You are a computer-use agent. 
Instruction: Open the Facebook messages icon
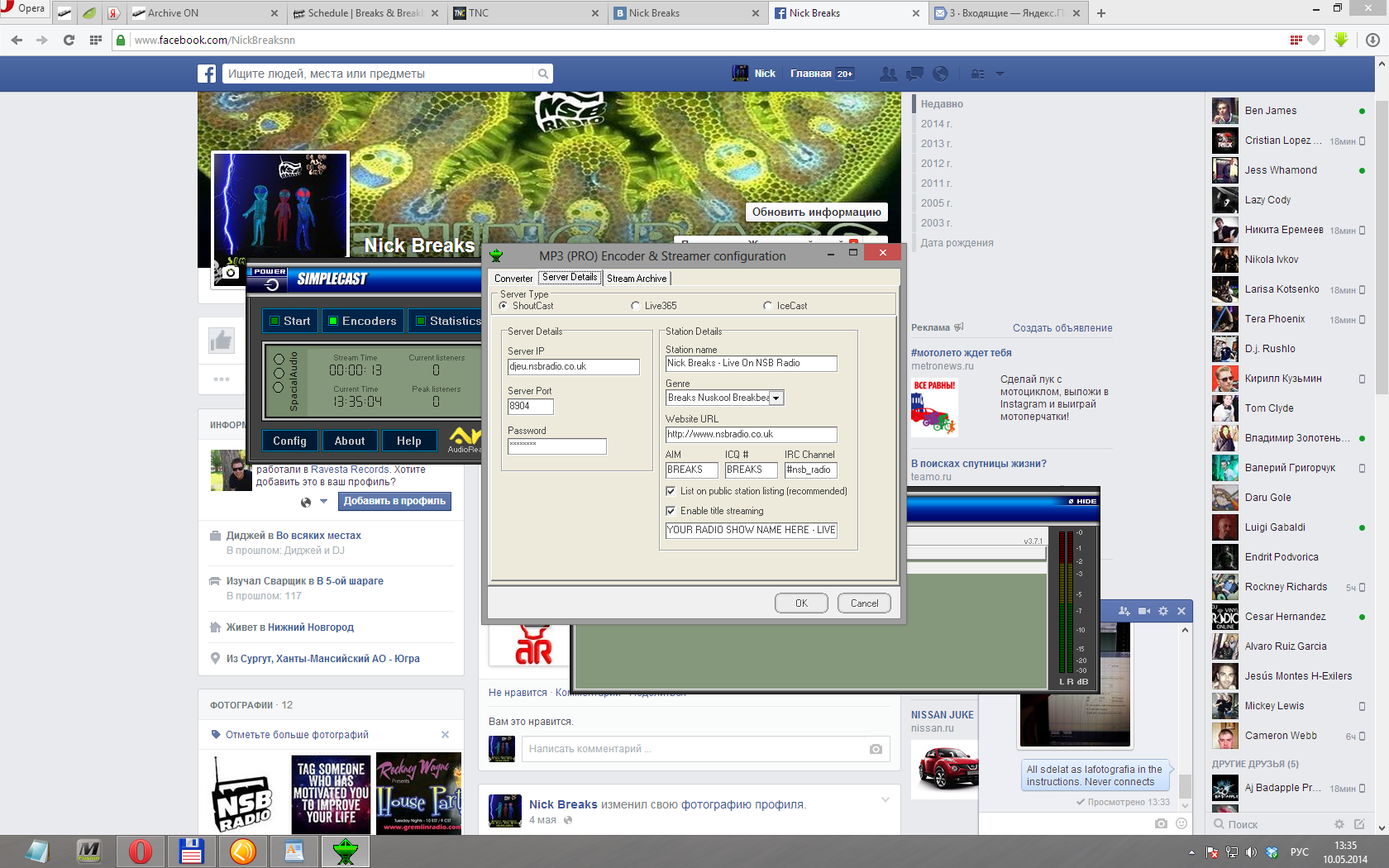pos(914,74)
